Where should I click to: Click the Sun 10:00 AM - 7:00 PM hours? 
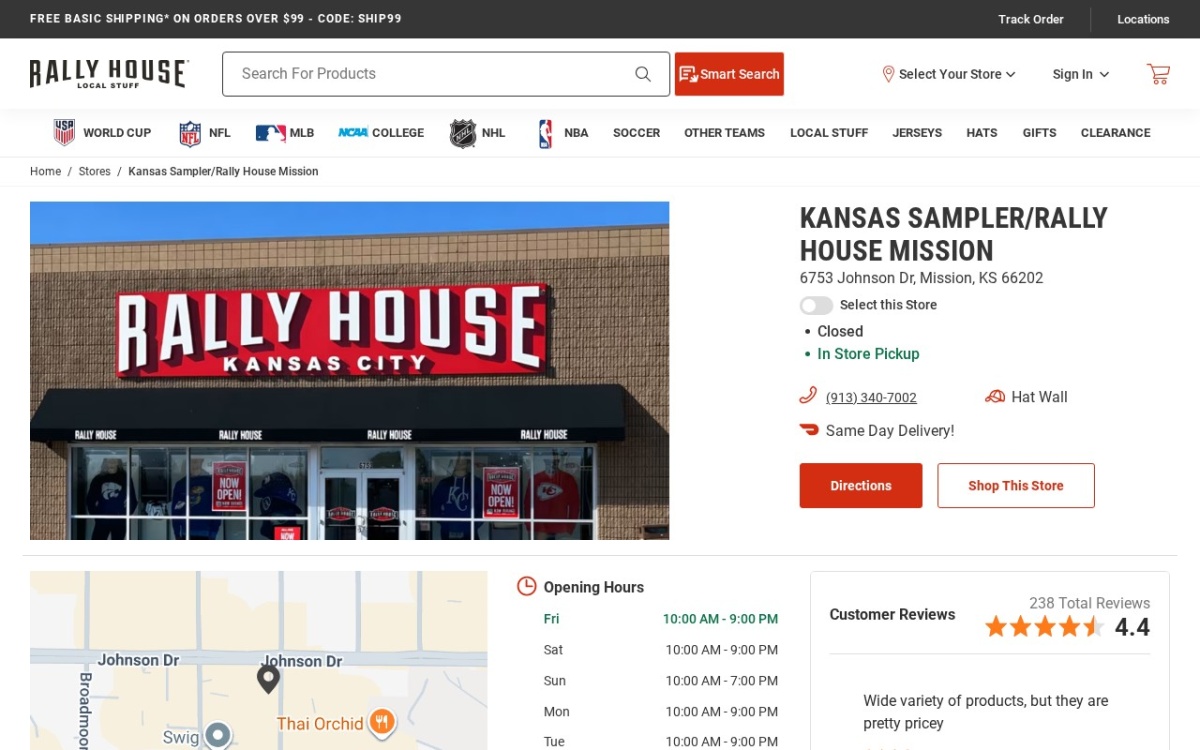click(721, 681)
